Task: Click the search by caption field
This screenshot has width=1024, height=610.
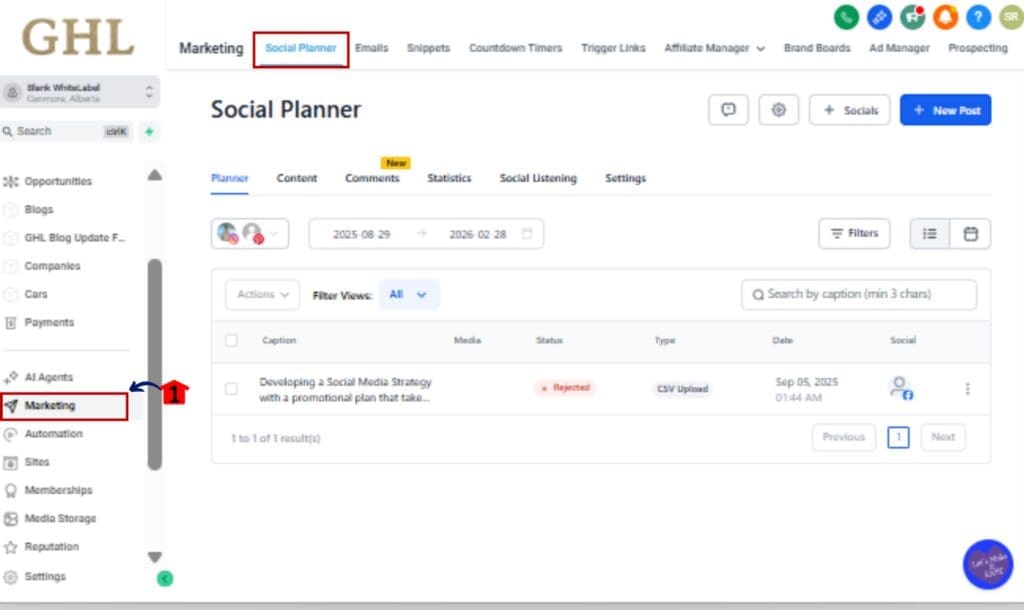Action: (x=860, y=294)
